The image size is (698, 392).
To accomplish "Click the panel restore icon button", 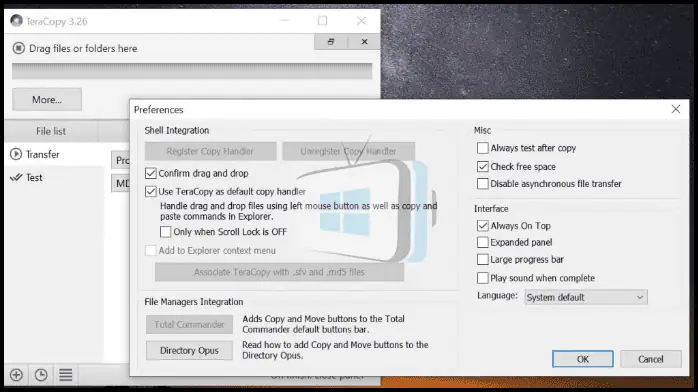I will (x=331, y=41).
